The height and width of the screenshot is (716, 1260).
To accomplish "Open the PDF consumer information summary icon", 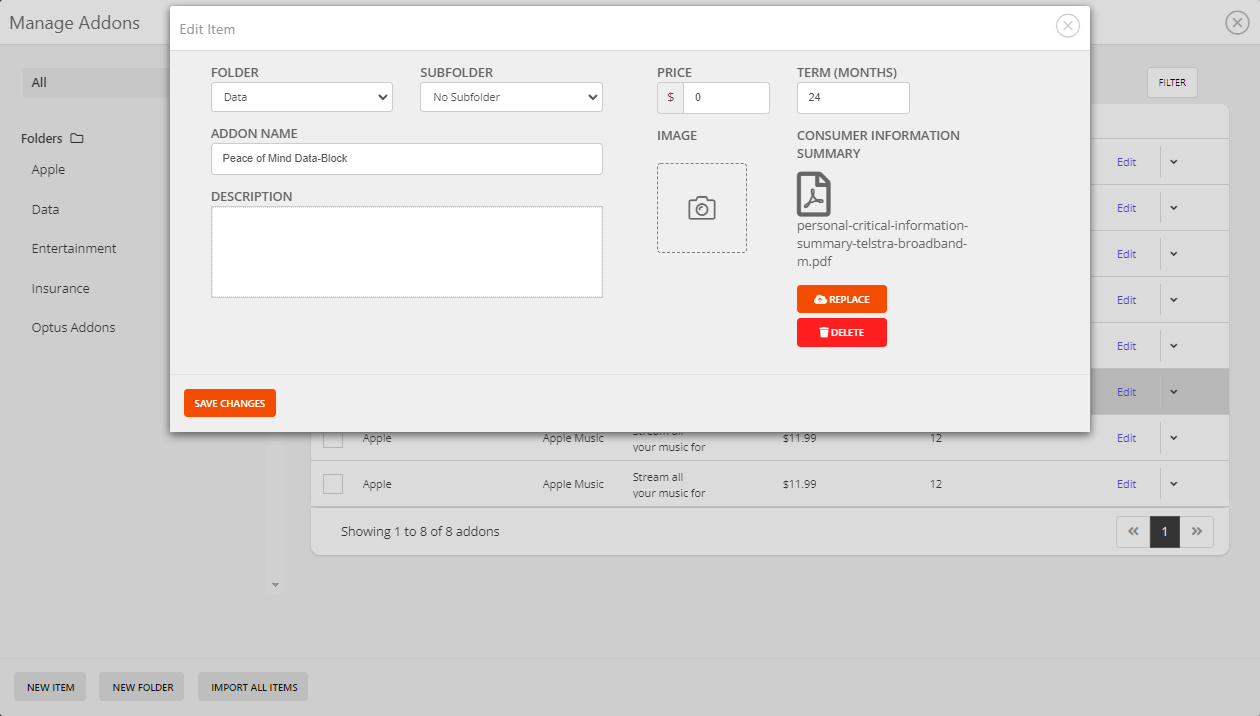I will click(x=813, y=194).
